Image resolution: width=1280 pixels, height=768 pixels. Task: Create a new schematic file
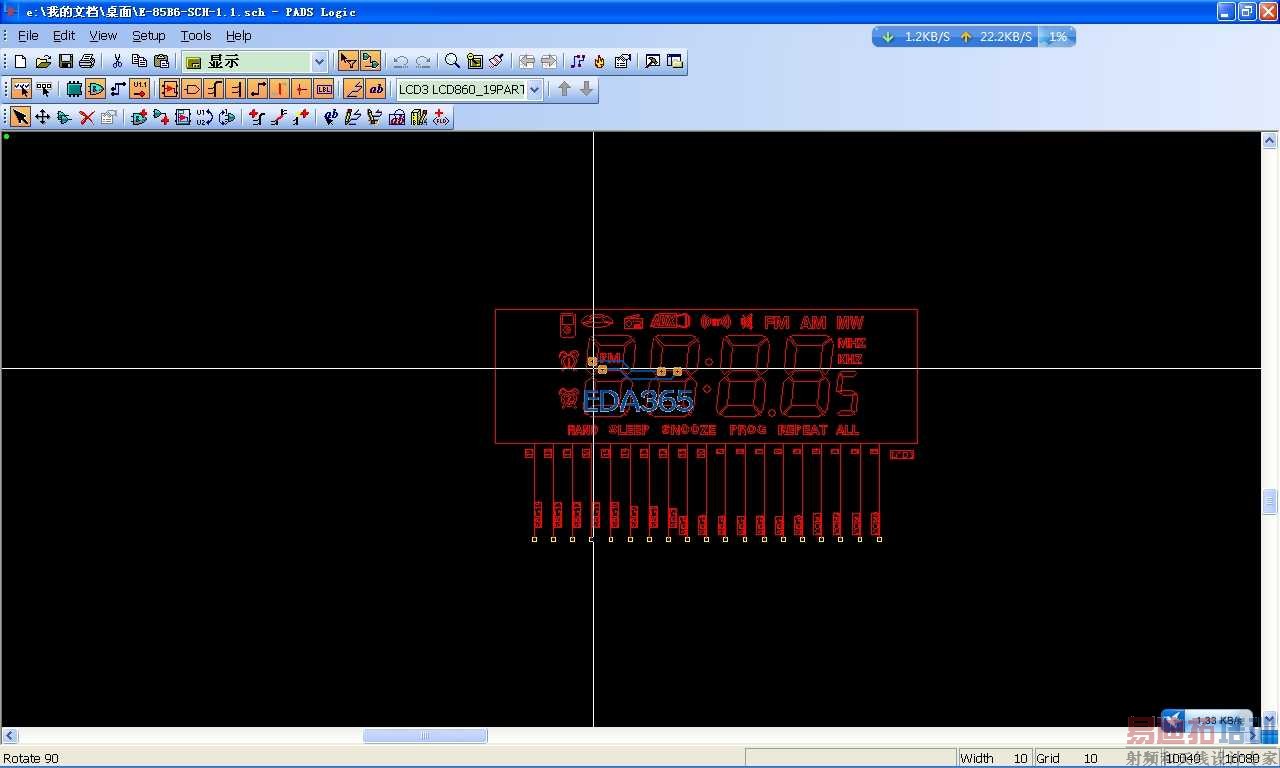click(x=20, y=61)
